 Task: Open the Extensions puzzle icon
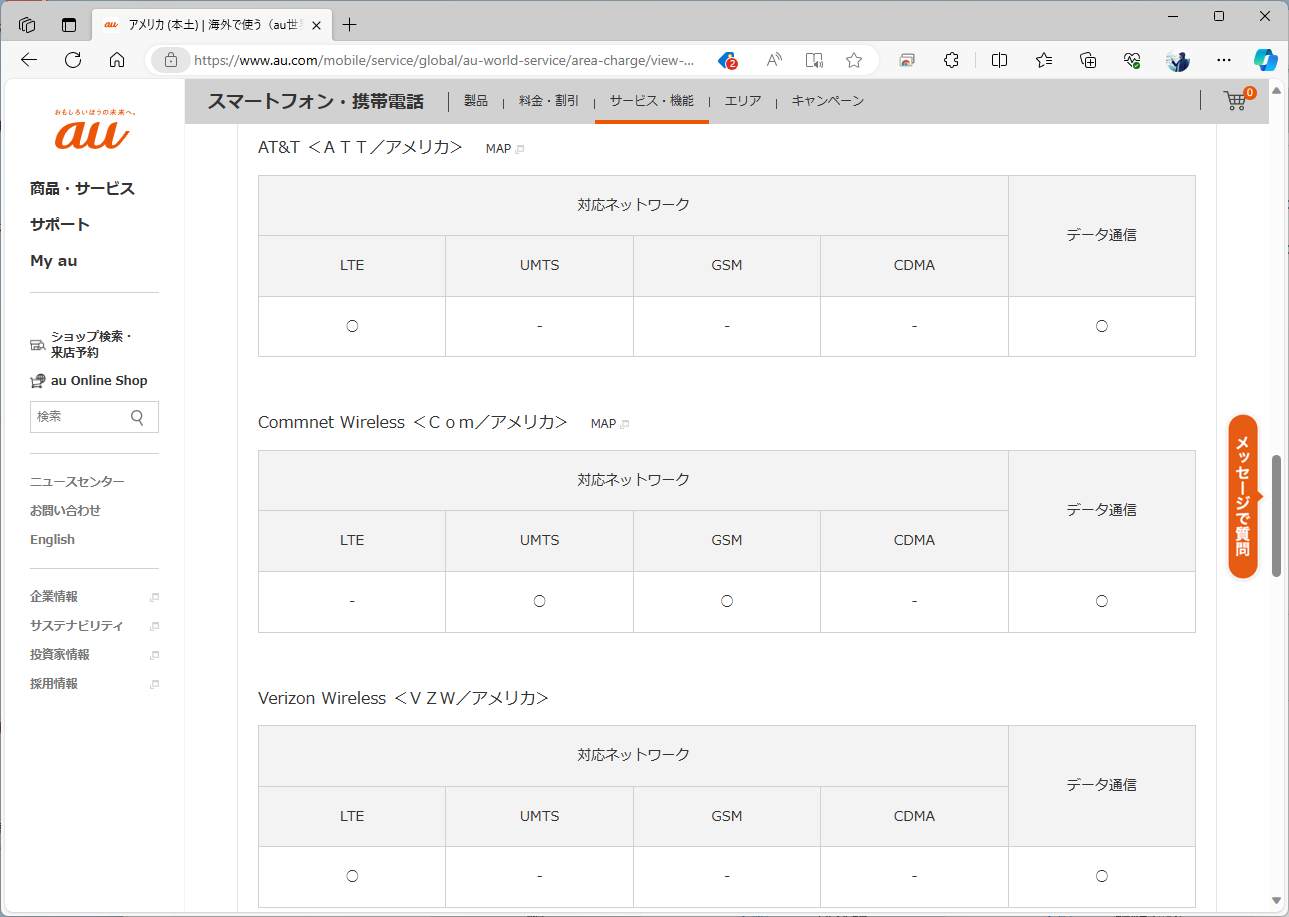click(951, 60)
